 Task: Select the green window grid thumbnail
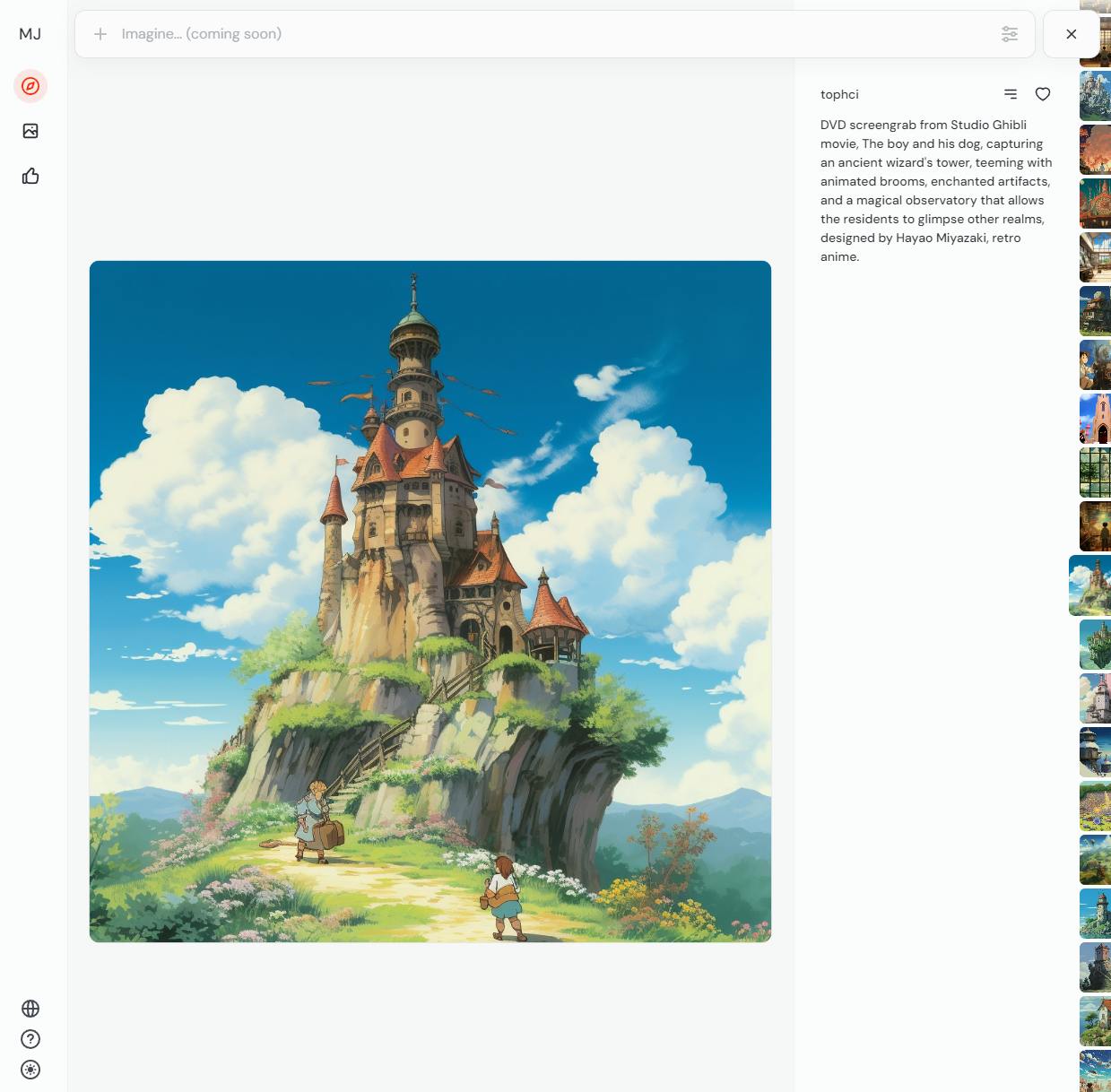(x=1095, y=472)
